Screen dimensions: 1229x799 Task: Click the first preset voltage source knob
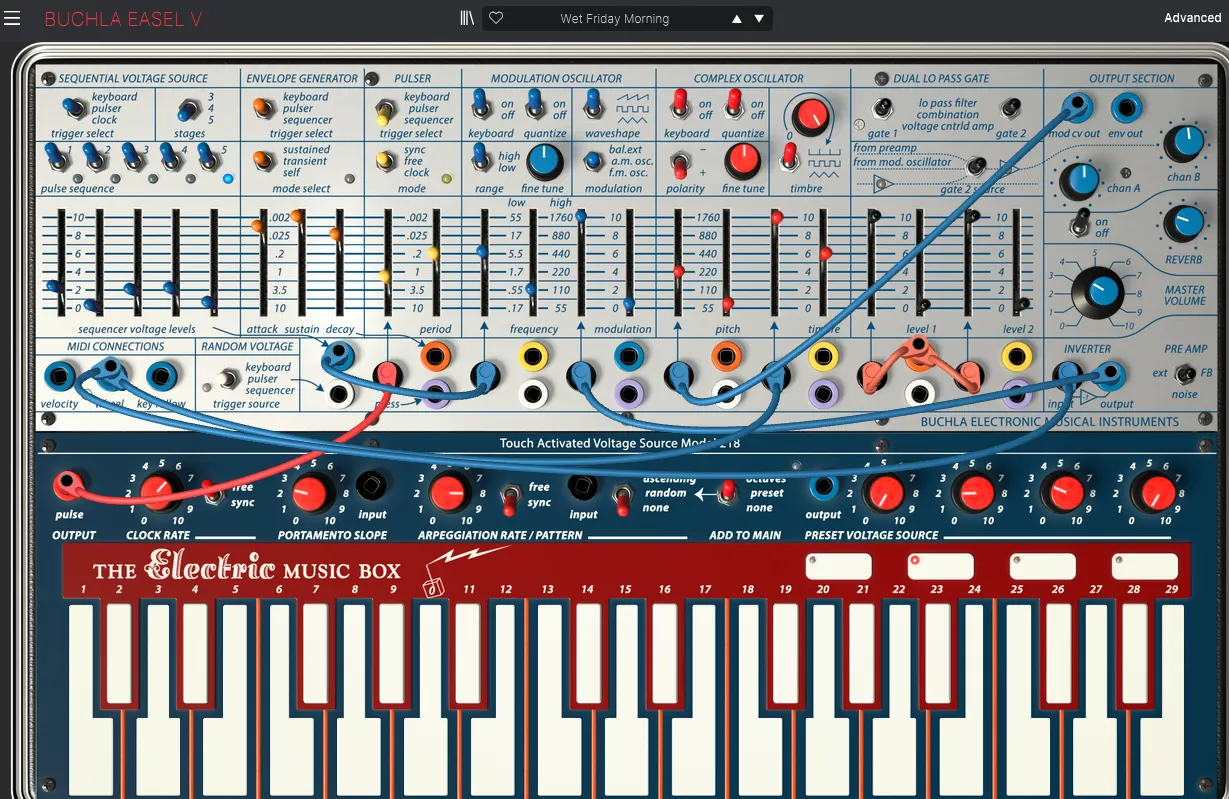coord(883,492)
